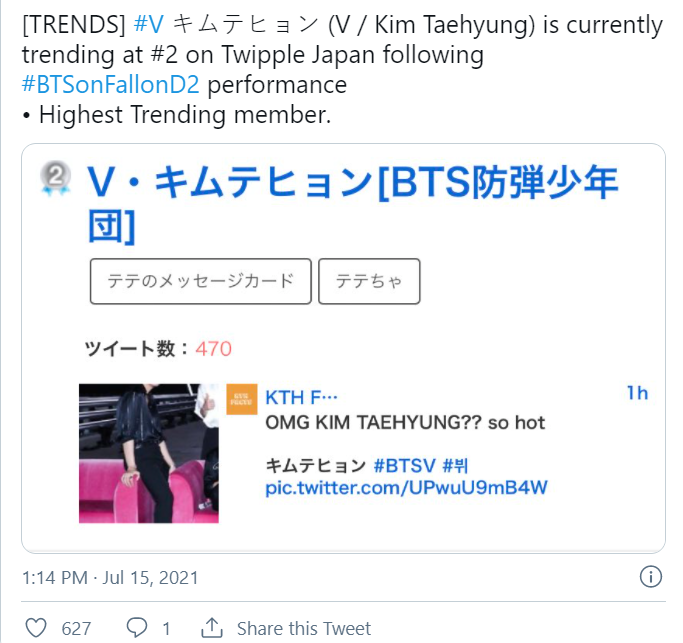Click the テテちゃ tag button
Screen dimensions: 683x643
click(369, 281)
